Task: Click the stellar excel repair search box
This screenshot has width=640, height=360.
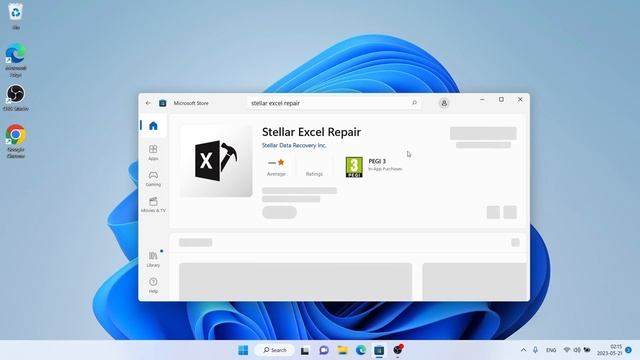Action: point(334,103)
